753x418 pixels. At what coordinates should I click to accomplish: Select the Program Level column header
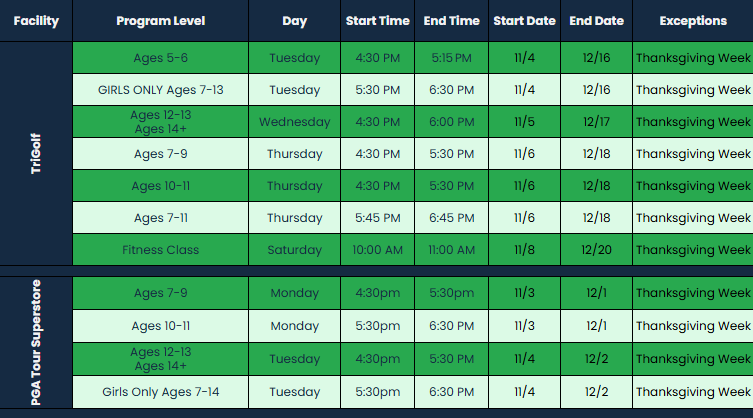(160, 21)
